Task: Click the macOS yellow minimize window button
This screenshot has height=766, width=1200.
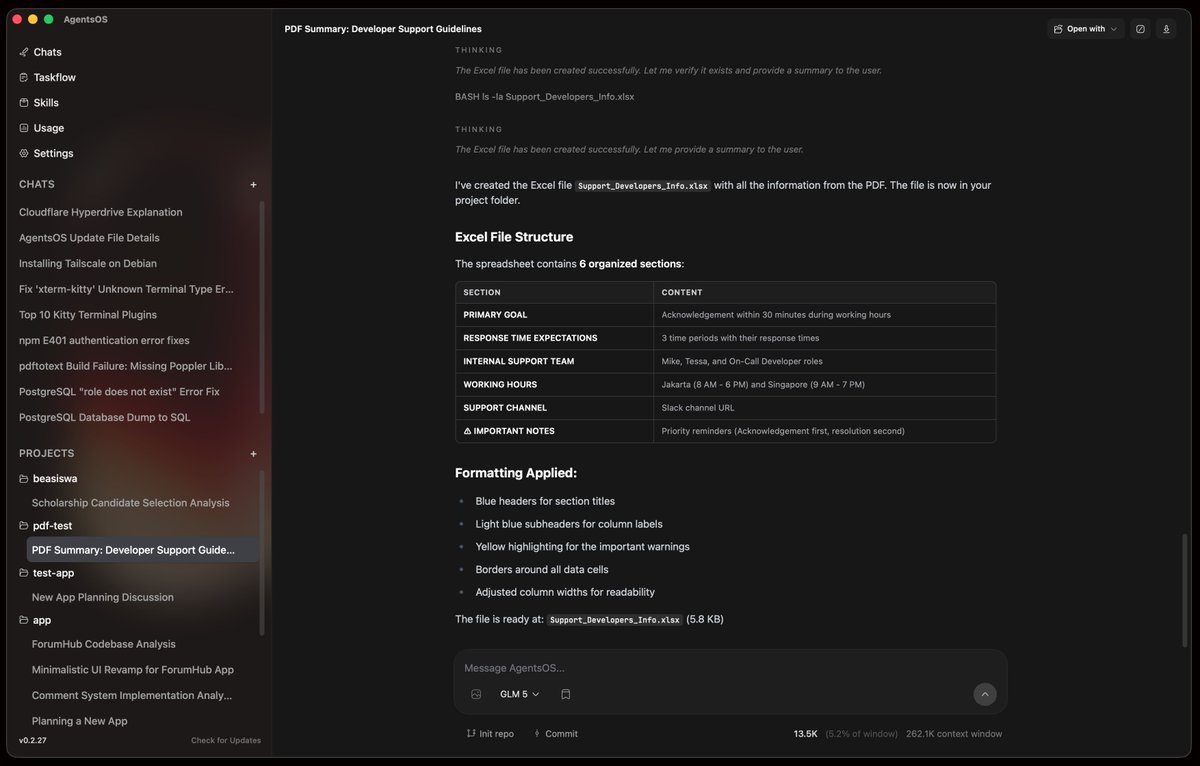Action: pyautogui.click(x=33, y=19)
